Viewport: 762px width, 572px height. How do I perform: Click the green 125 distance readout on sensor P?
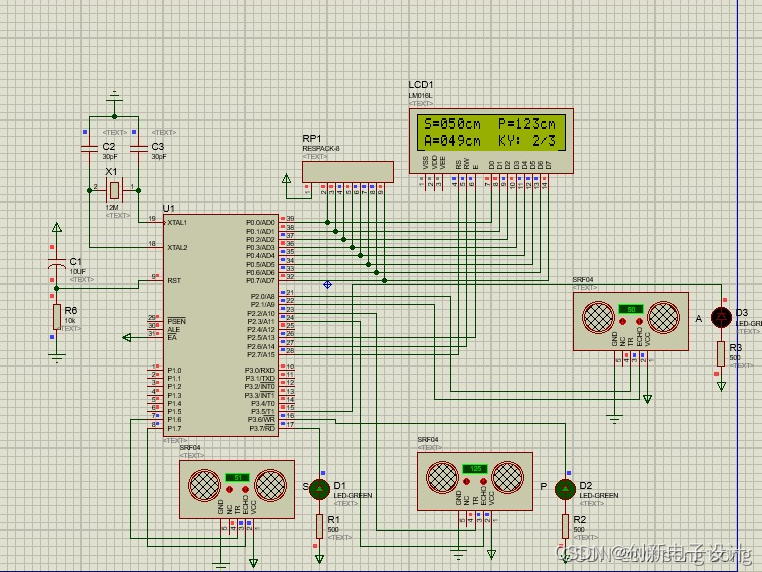coord(475,469)
